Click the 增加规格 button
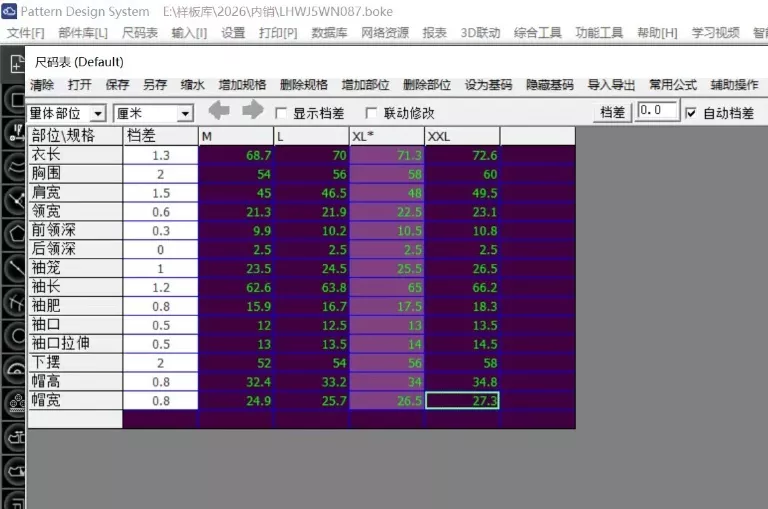The image size is (768, 509). pos(242,85)
